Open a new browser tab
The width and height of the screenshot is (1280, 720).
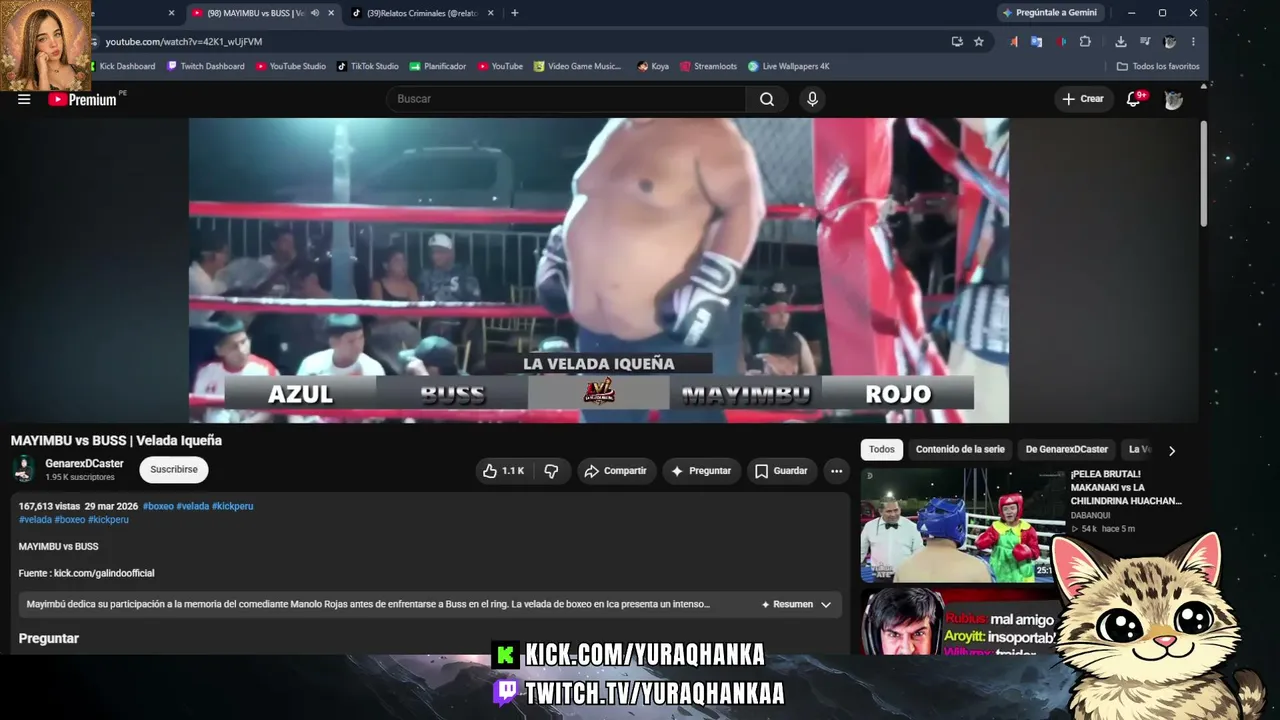point(515,13)
